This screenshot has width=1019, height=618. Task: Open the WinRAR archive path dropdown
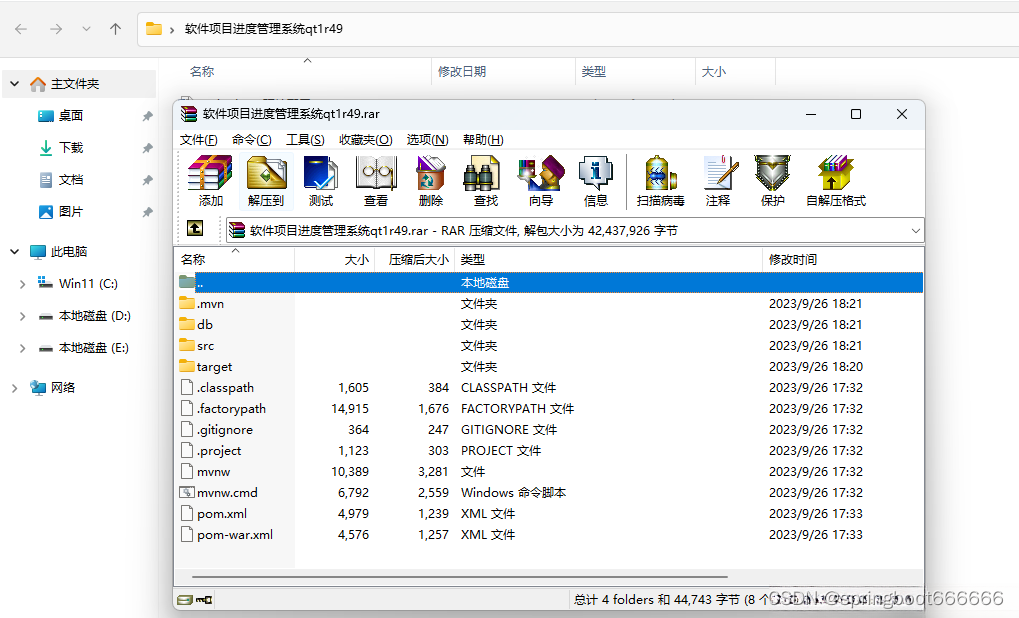coord(916,231)
